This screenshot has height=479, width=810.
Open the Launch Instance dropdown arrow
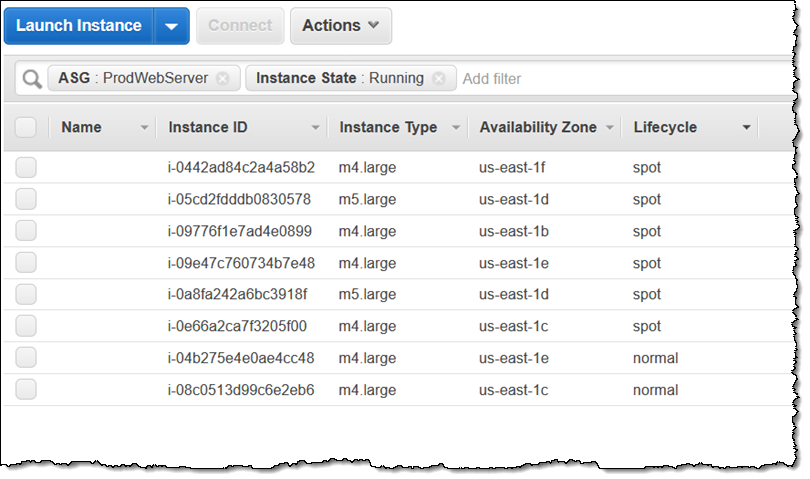[x=171, y=26]
